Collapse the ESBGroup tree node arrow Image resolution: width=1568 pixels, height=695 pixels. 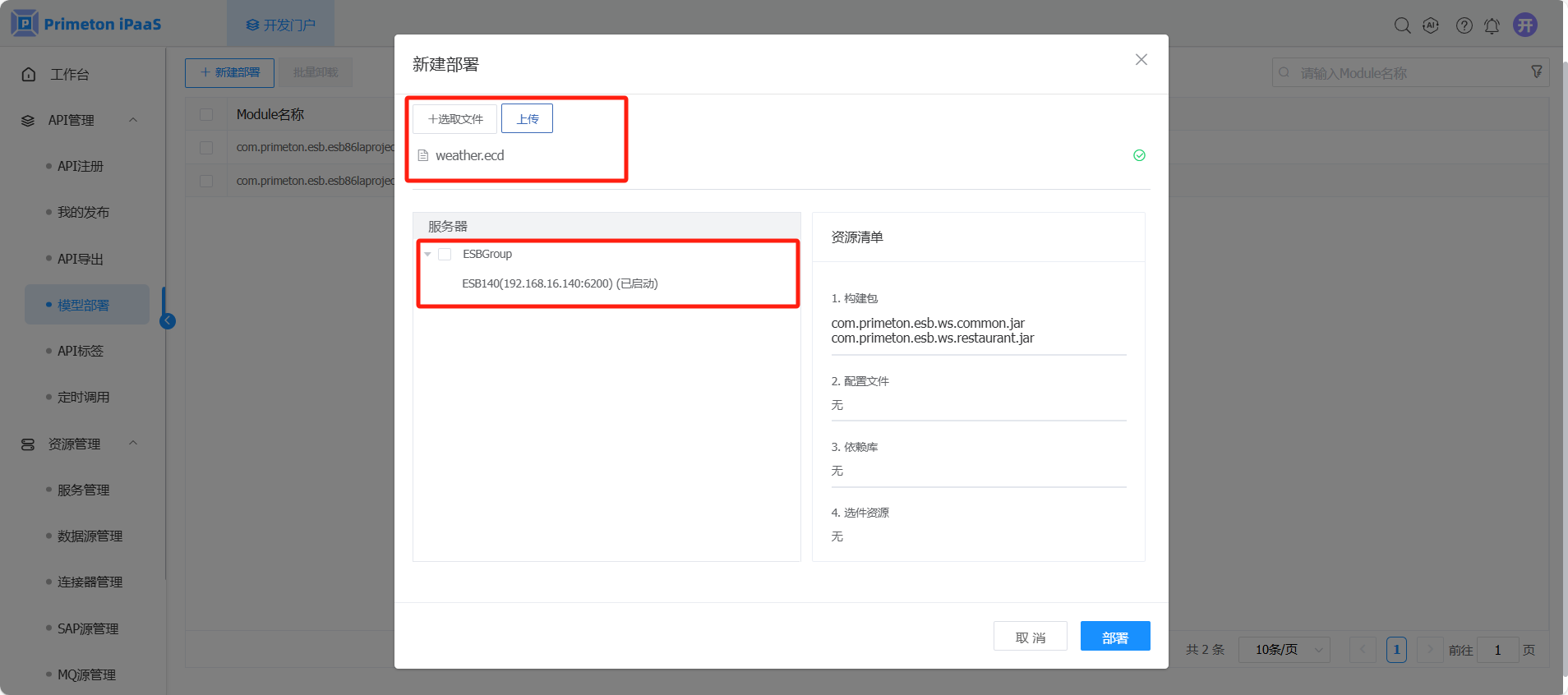[x=427, y=255]
